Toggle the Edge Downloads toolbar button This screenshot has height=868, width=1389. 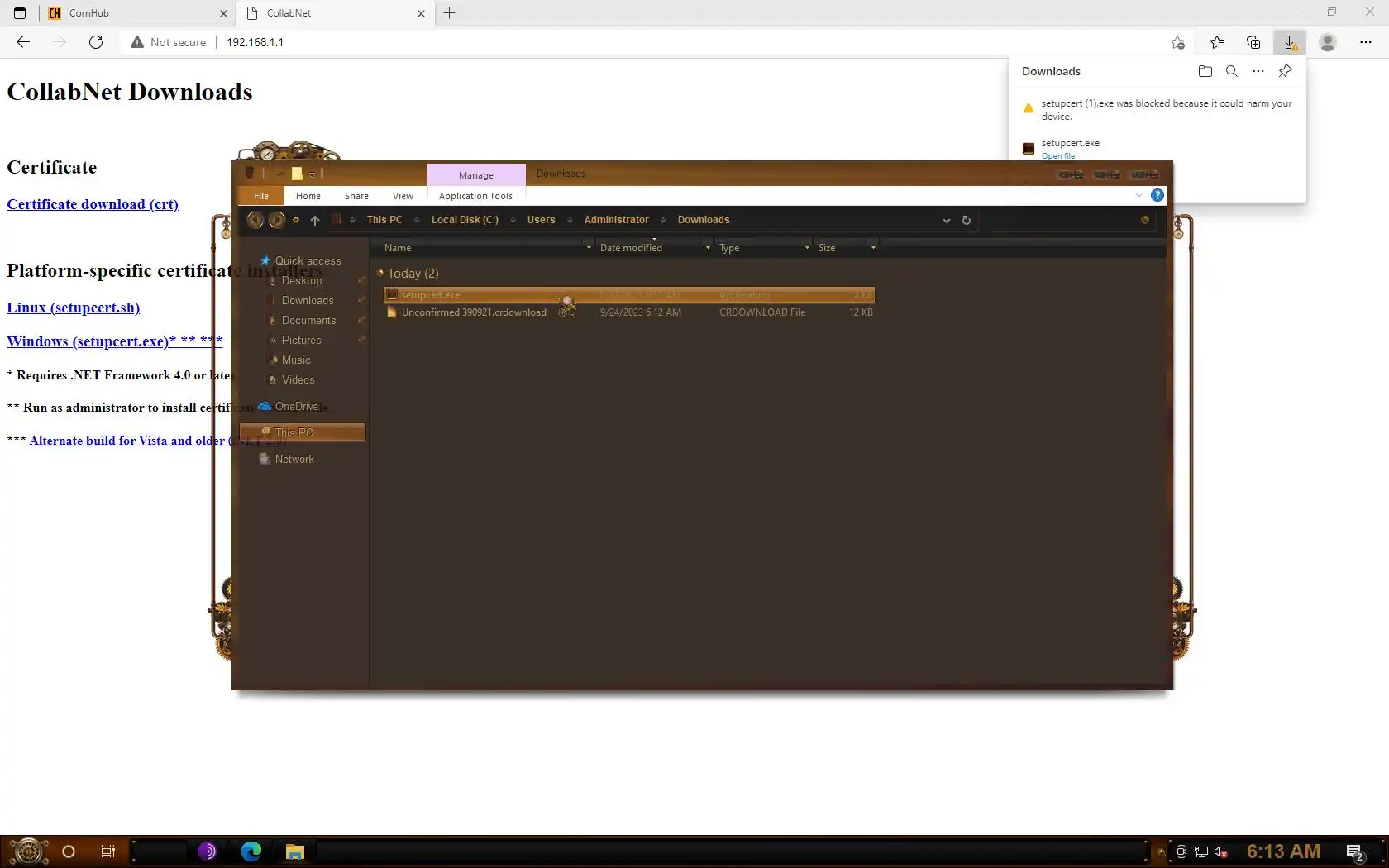1289,42
